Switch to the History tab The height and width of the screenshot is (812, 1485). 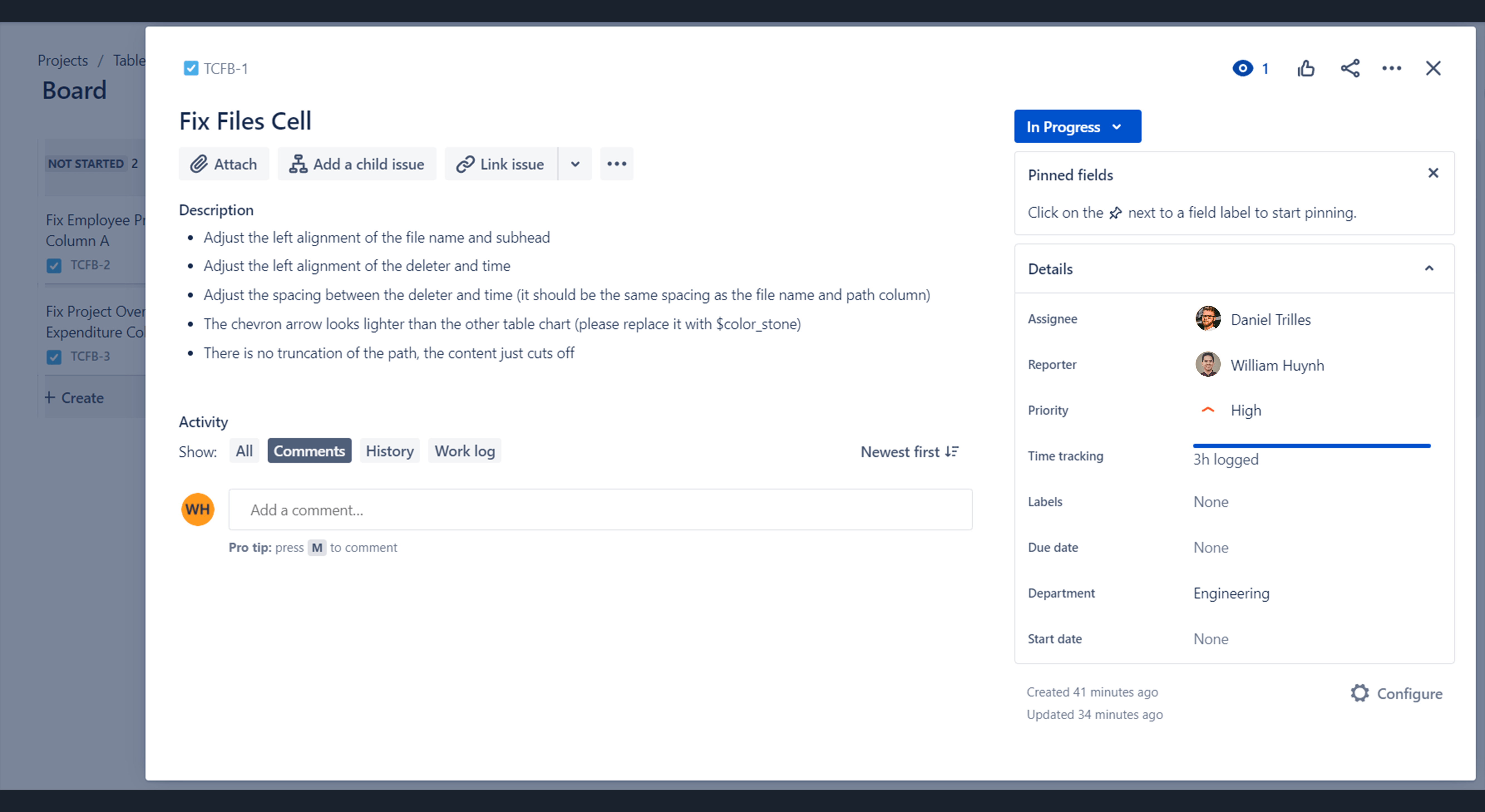[x=390, y=451]
